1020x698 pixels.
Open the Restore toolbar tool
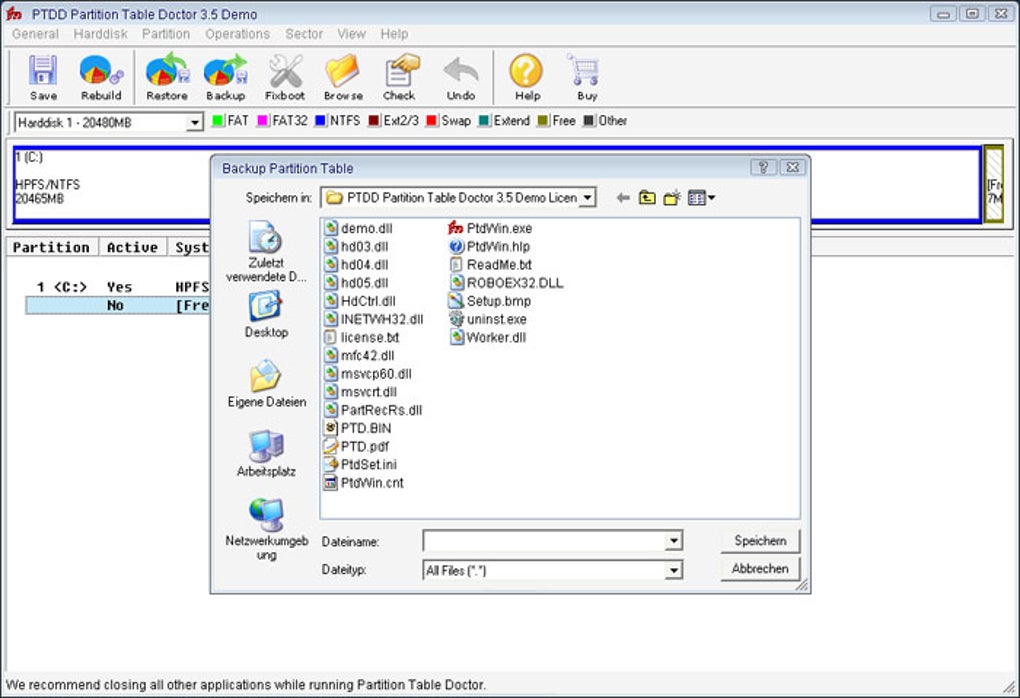click(x=167, y=77)
